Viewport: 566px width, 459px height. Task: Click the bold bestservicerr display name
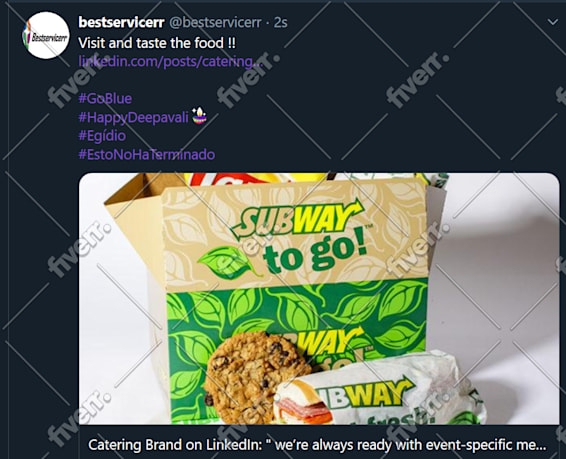point(121,22)
